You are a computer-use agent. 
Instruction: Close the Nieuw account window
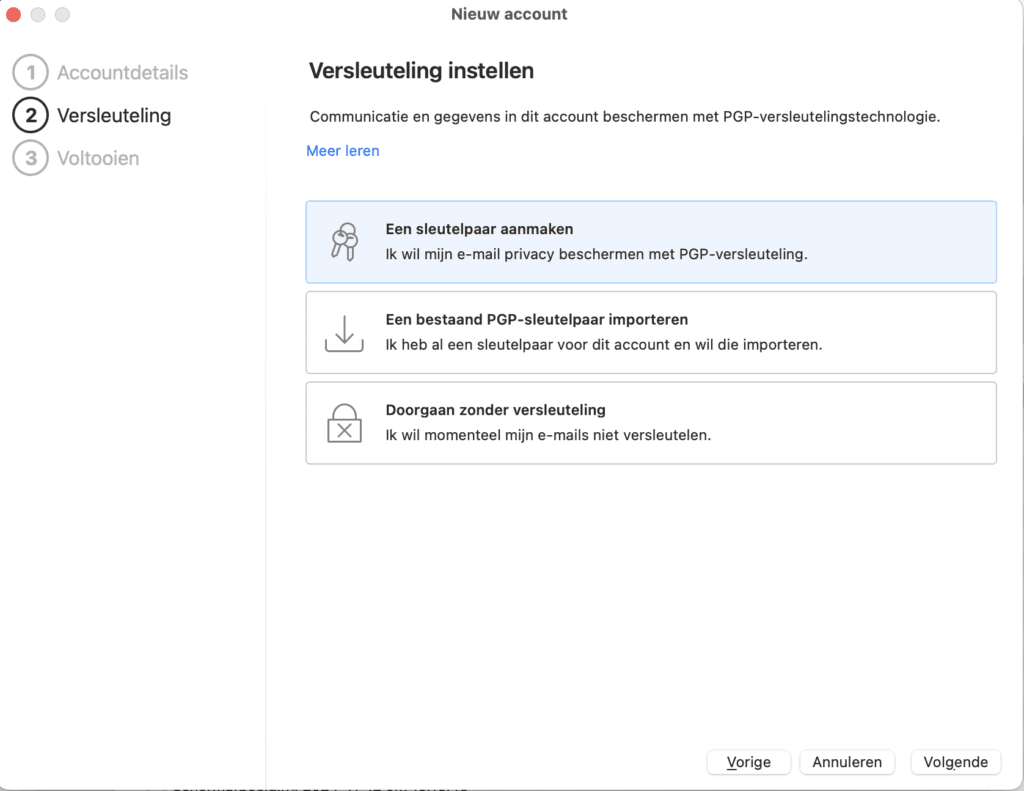click(14, 15)
